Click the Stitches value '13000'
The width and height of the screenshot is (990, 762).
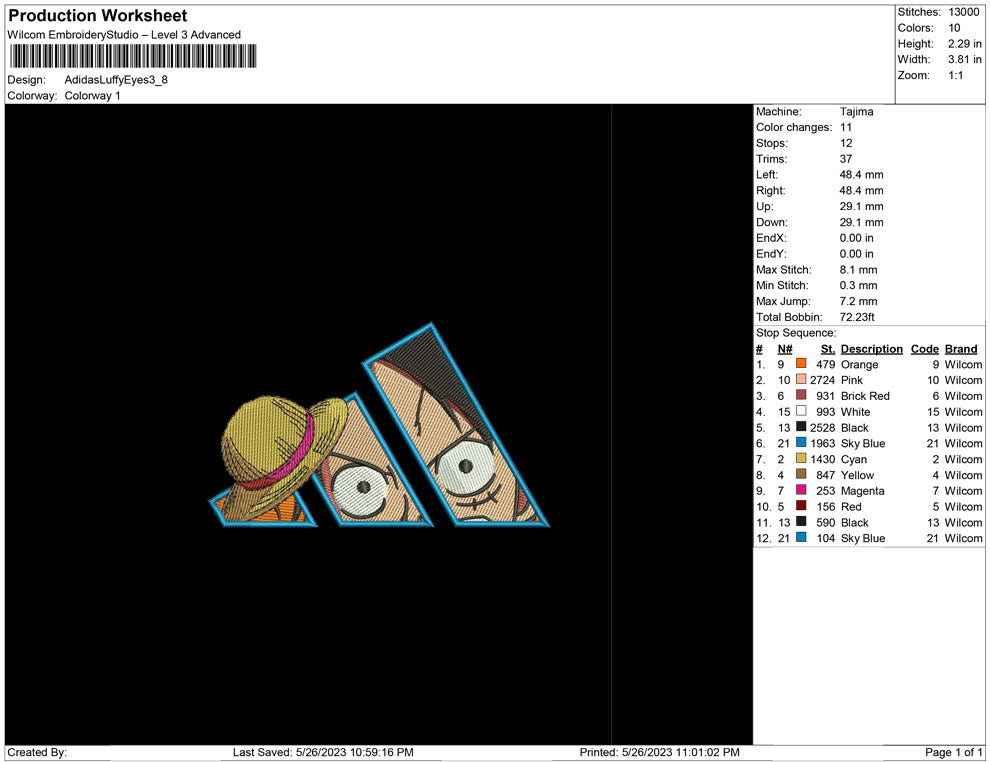tap(963, 12)
